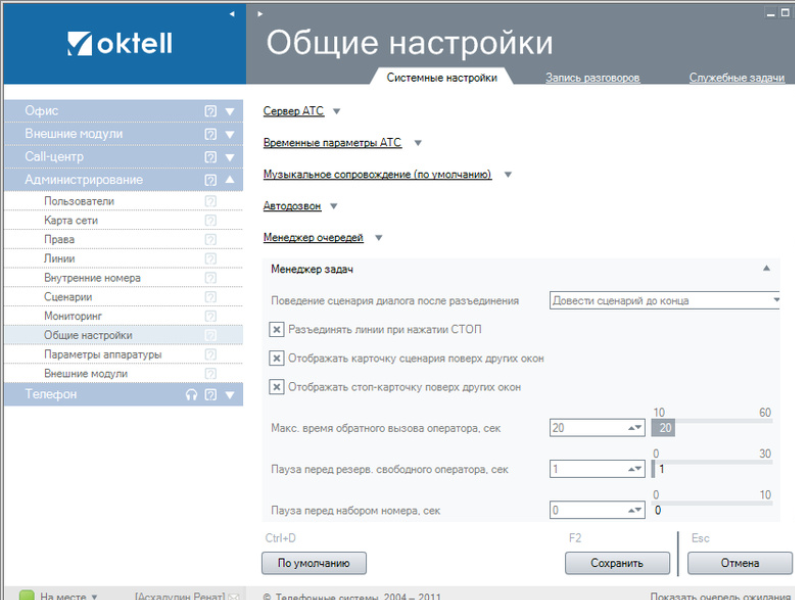Select Параметры аппаратуры in sidebar
This screenshot has height=600, width=795.
102,354
